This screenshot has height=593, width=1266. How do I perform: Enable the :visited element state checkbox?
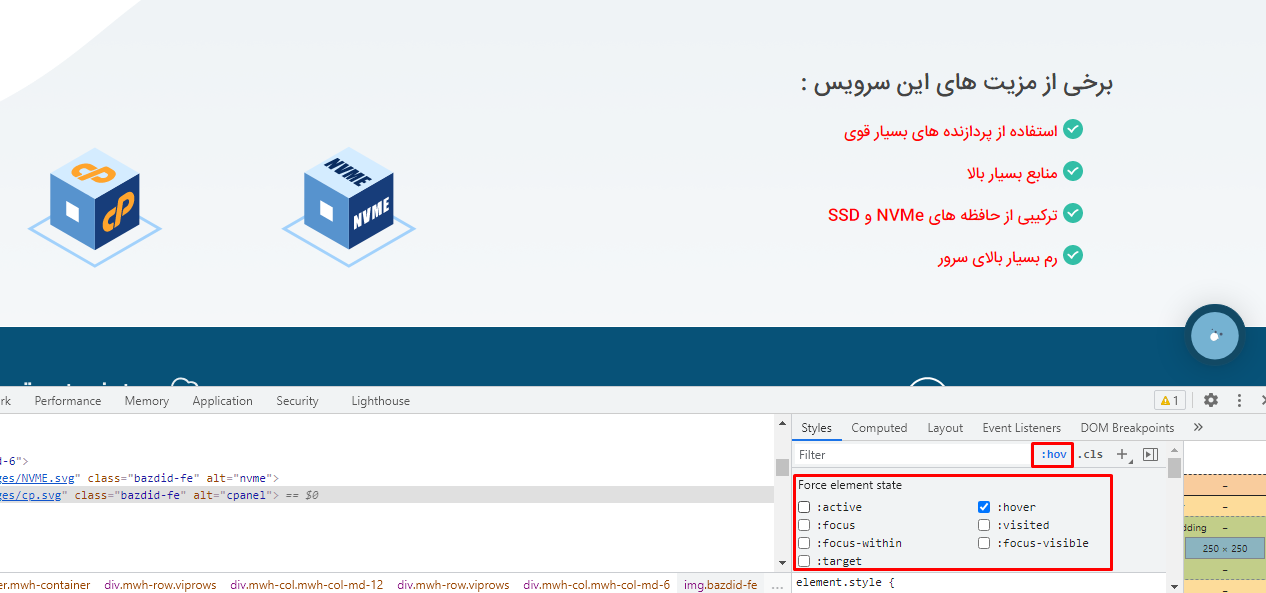click(984, 525)
